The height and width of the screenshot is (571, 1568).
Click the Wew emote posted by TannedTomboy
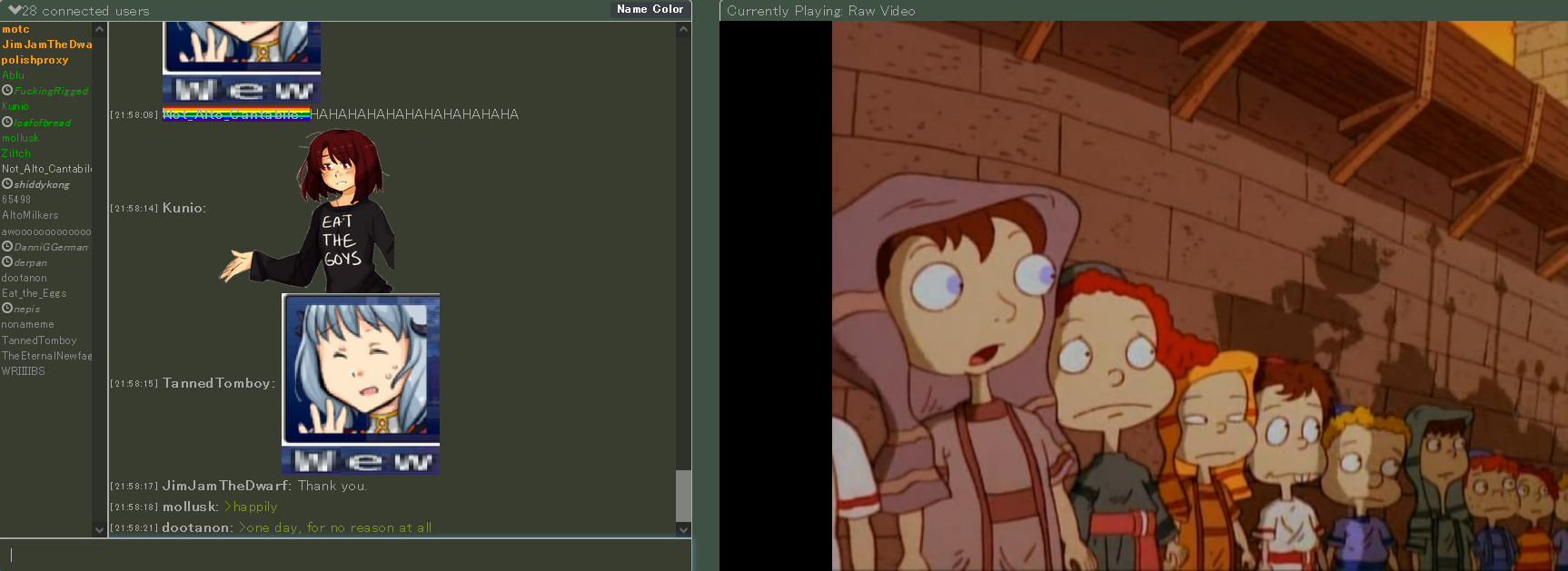click(361, 384)
